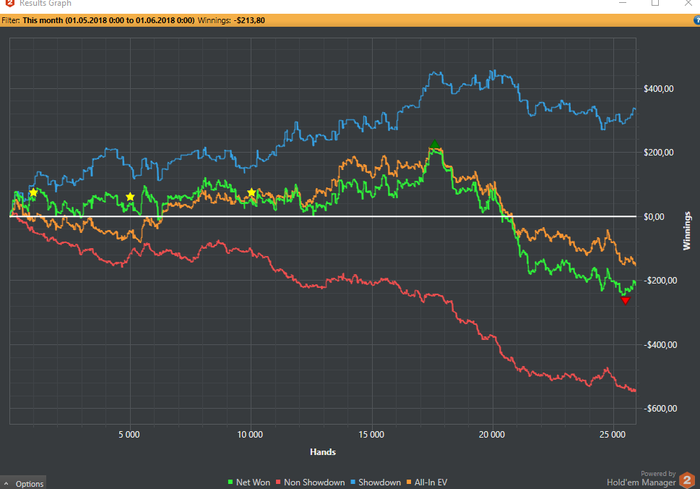The width and height of the screenshot is (700, 489).
Task: Minimize the Results Graph window
Action: (x=623, y=3)
